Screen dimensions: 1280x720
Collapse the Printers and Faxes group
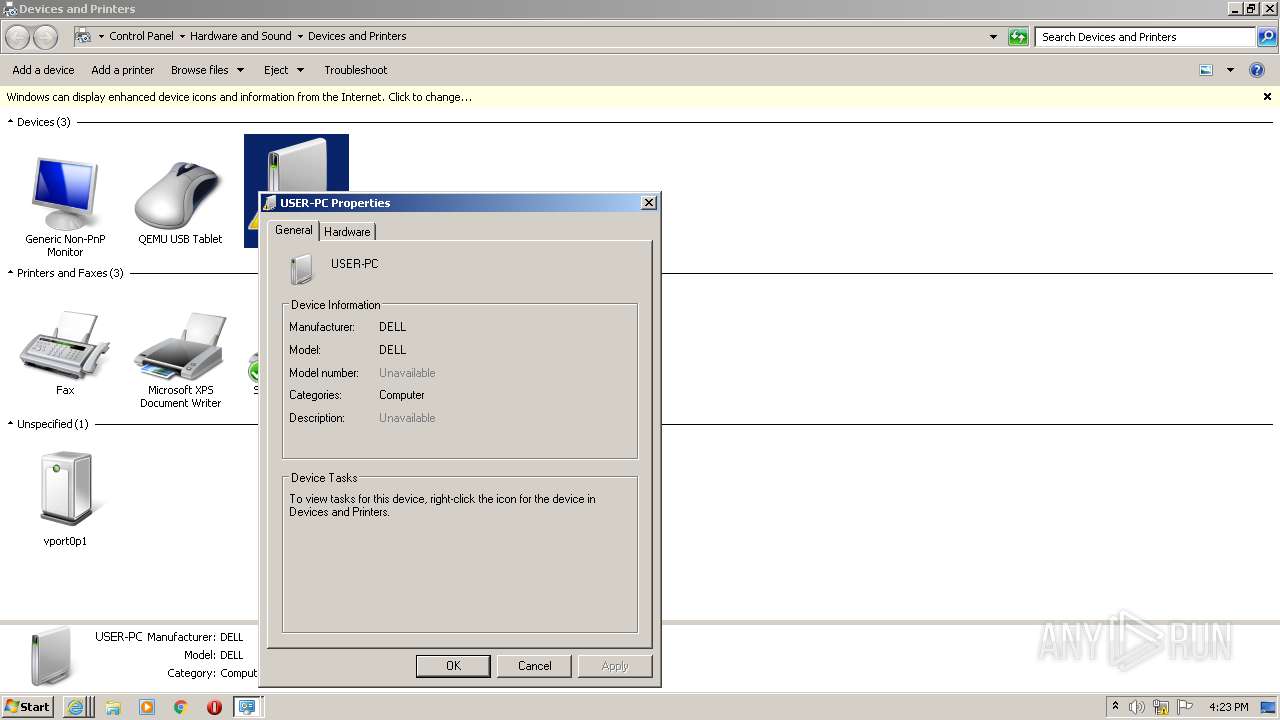pos(11,273)
